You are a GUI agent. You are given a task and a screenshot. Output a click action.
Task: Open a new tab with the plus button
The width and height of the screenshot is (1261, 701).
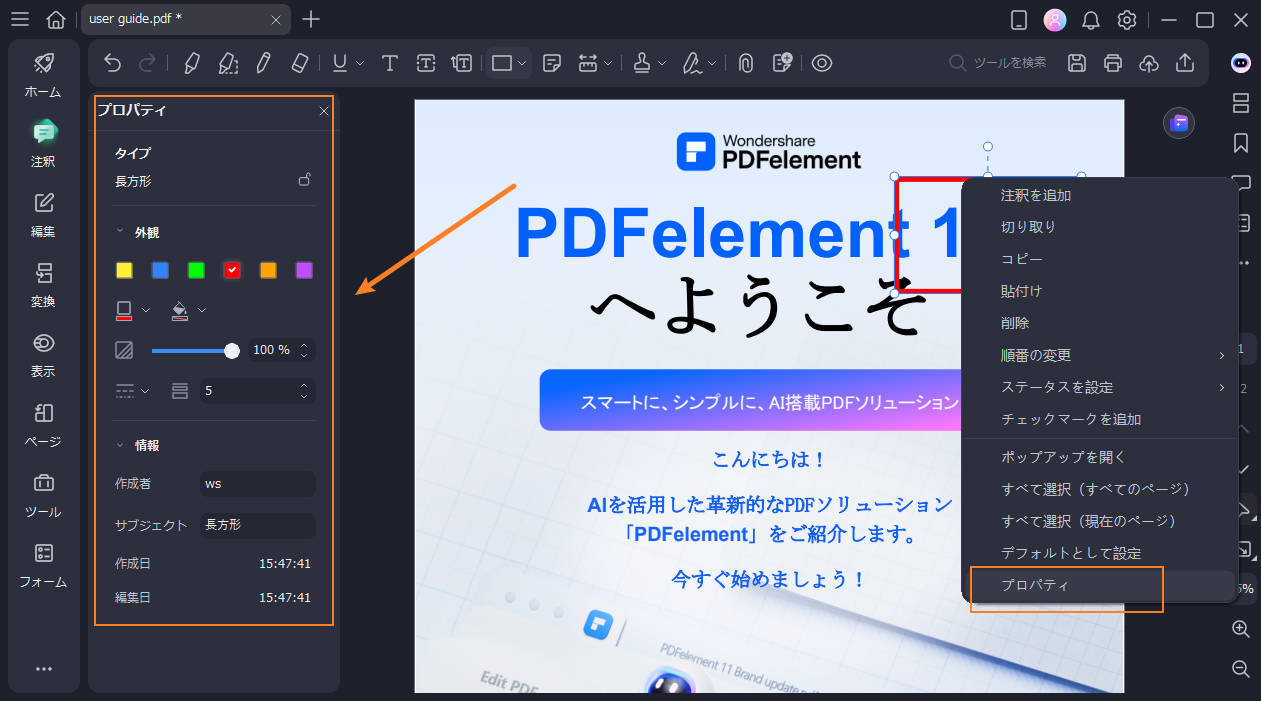click(311, 19)
